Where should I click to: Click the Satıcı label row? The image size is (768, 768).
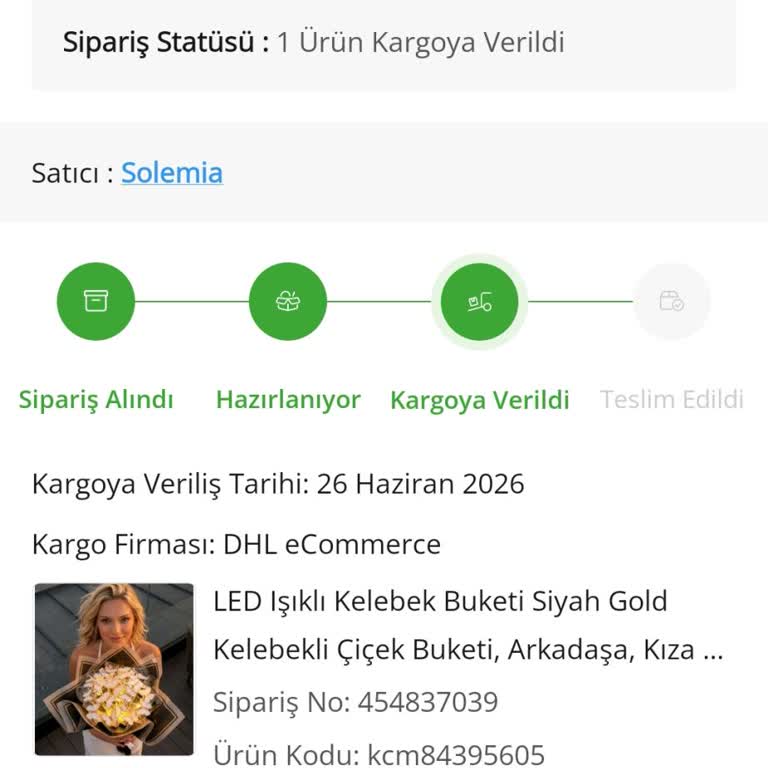tap(384, 172)
